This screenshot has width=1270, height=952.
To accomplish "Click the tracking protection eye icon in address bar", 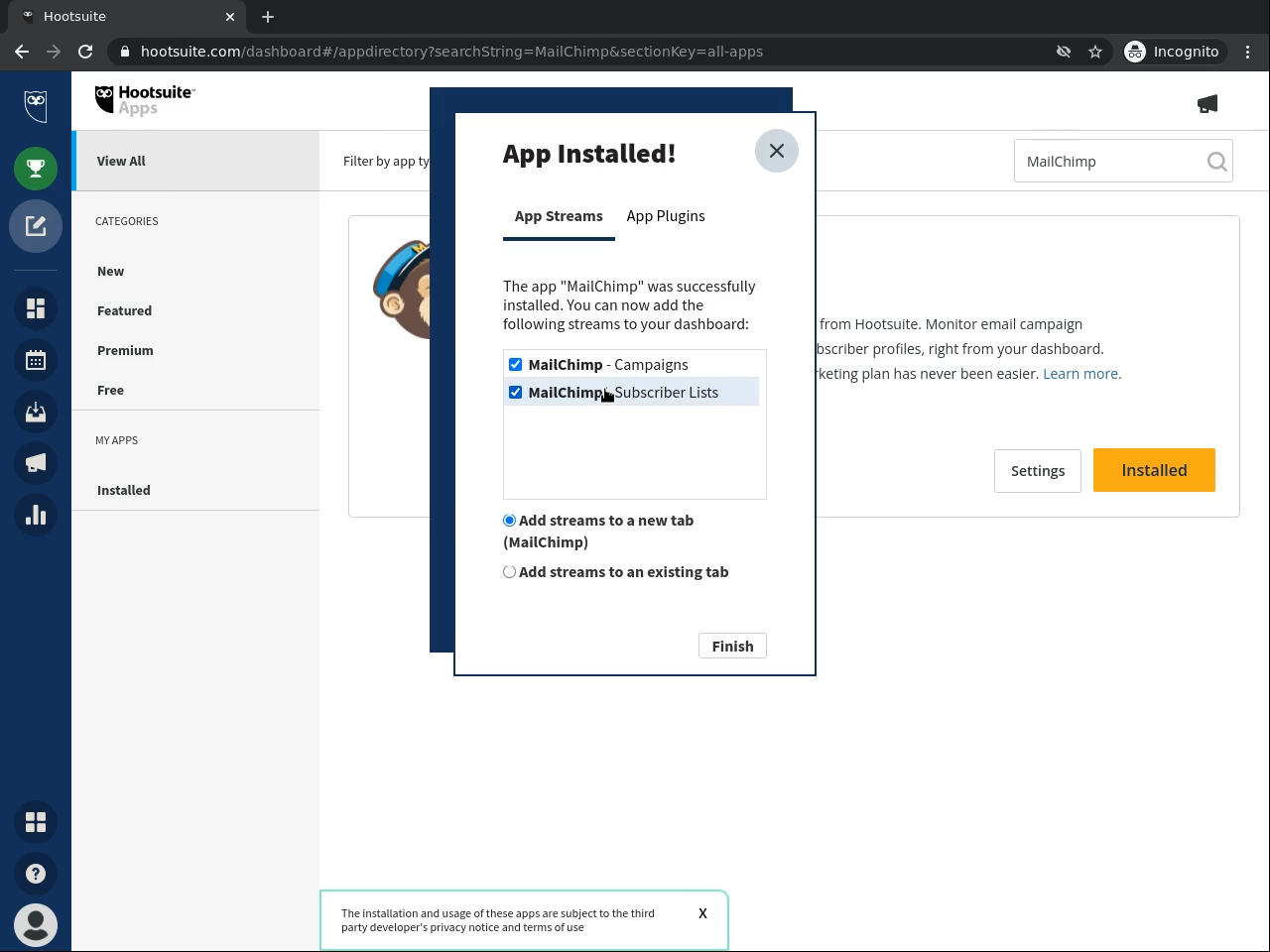I will (1064, 52).
